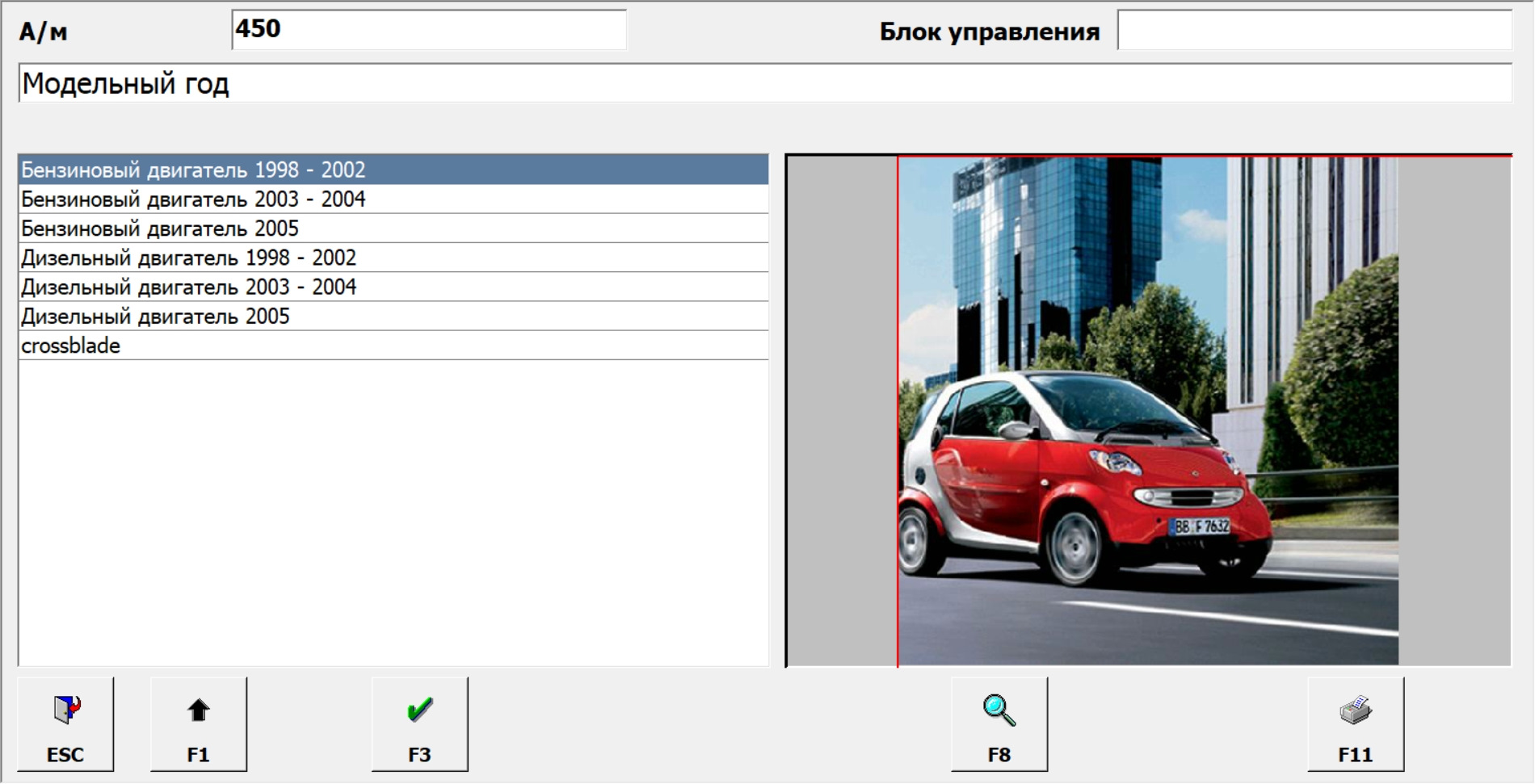
Task: Select "Бензиновый двигатель 2003 - 2004" row
Action: tap(393, 199)
